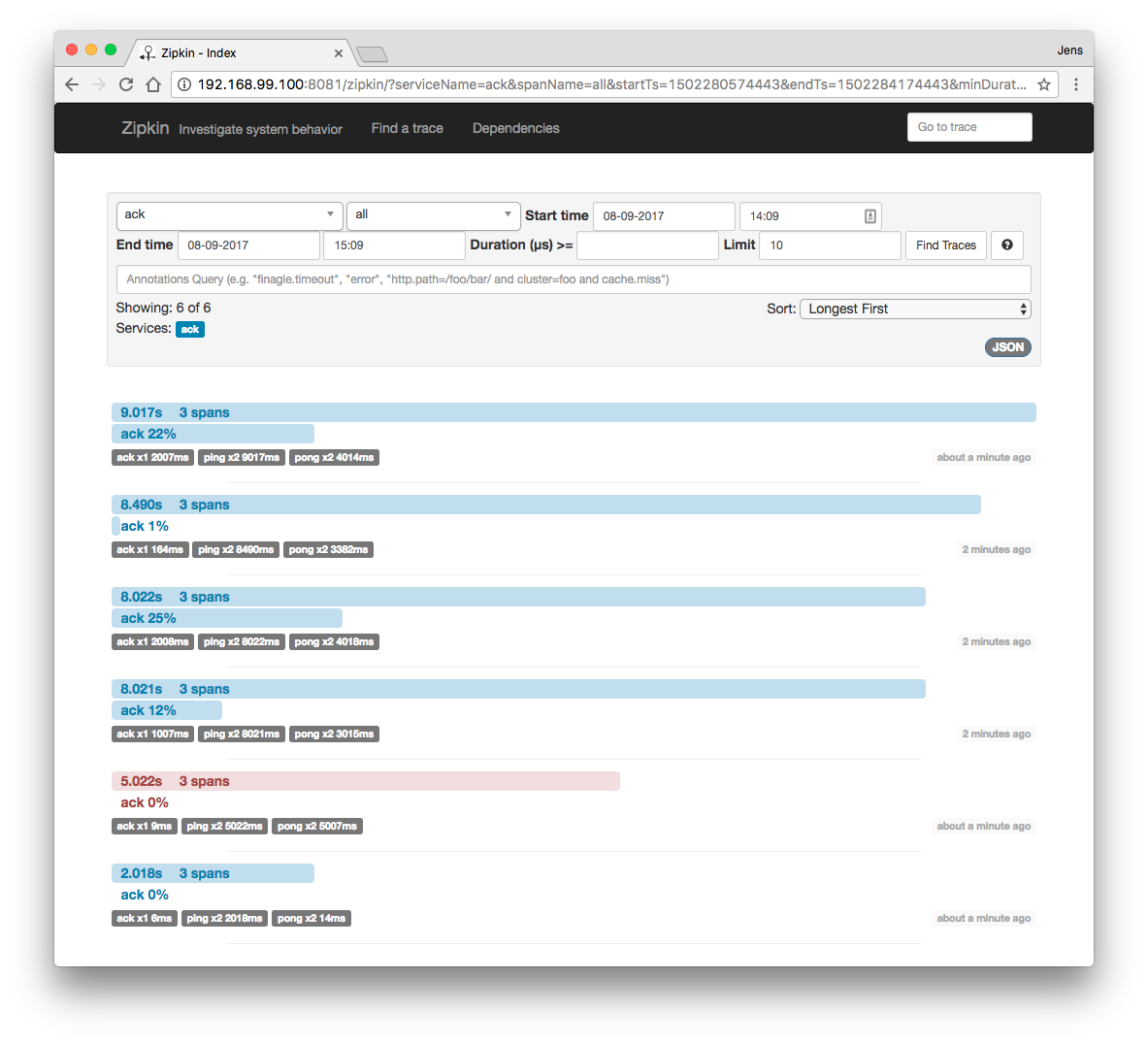The height and width of the screenshot is (1044, 1148).
Task: Click the ack x1 1007ms tag
Action: pos(152,734)
